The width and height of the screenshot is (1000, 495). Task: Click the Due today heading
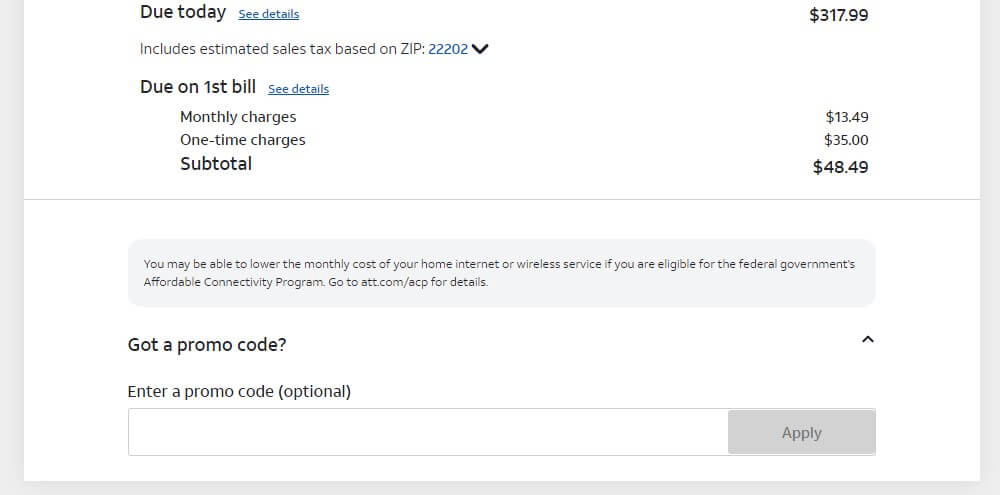point(183,13)
